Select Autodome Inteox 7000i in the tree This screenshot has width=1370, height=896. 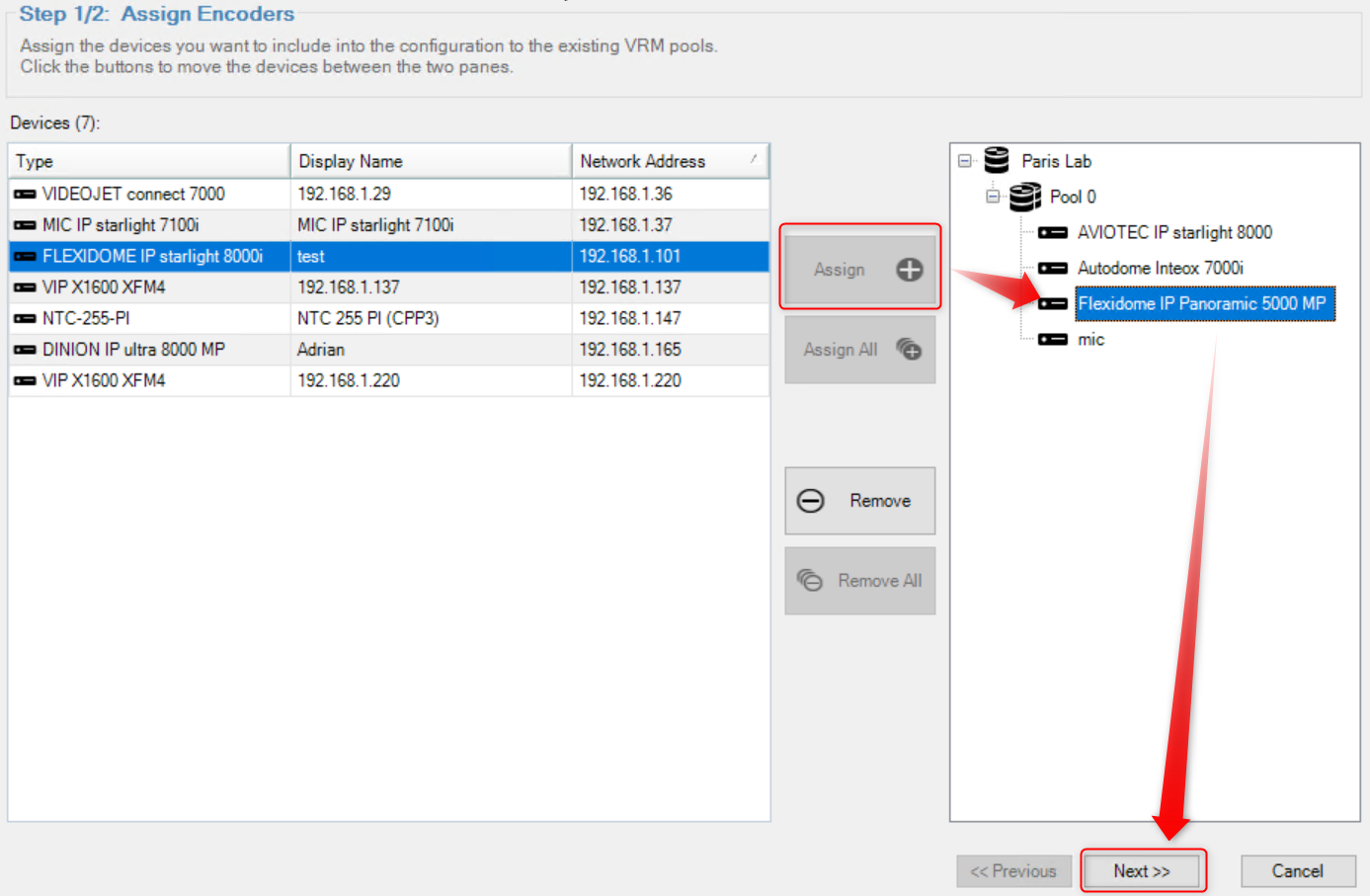[x=1160, y=269]
